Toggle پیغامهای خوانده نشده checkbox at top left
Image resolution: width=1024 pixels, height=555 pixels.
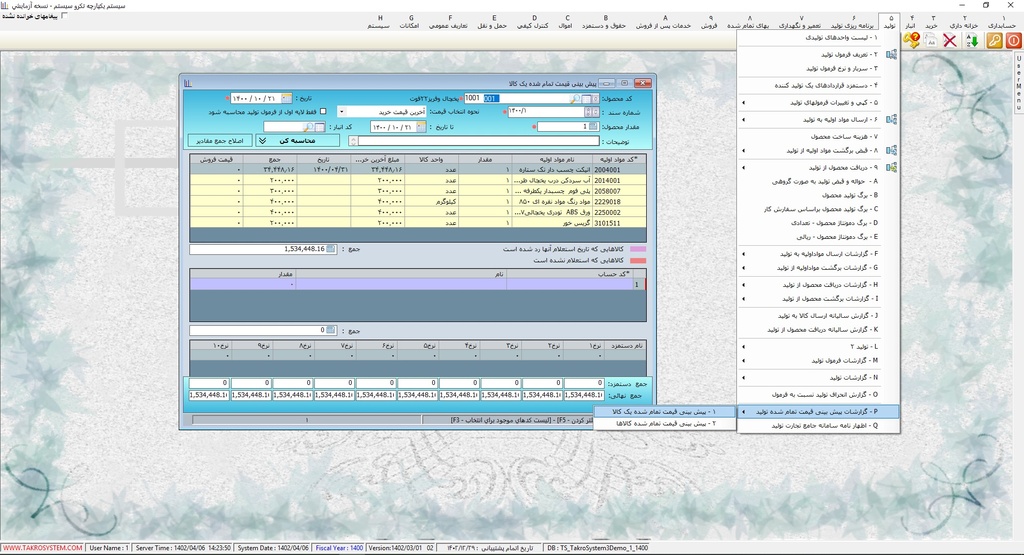(65, 16)
